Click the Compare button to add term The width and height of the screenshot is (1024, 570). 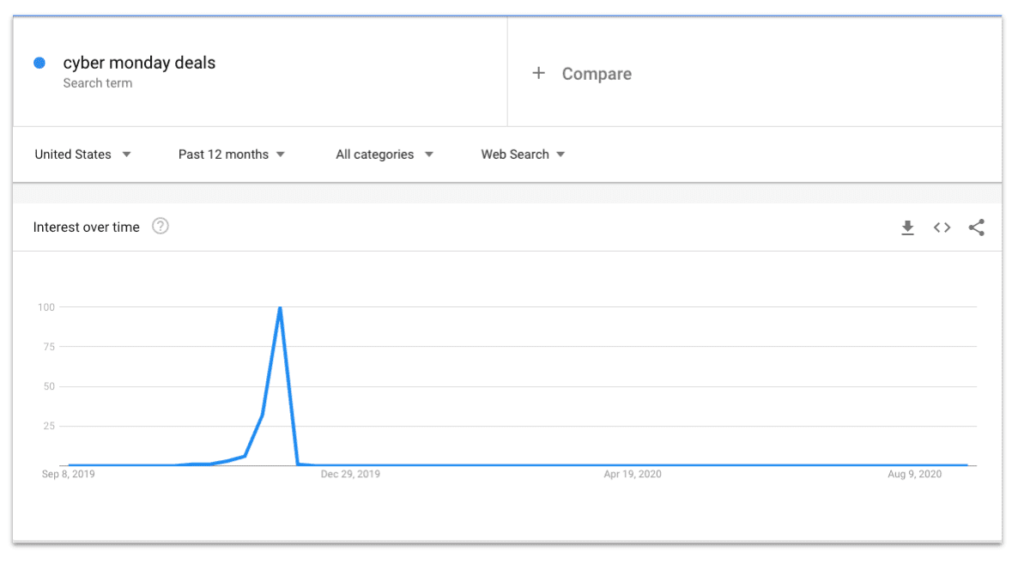click(596, 74)
